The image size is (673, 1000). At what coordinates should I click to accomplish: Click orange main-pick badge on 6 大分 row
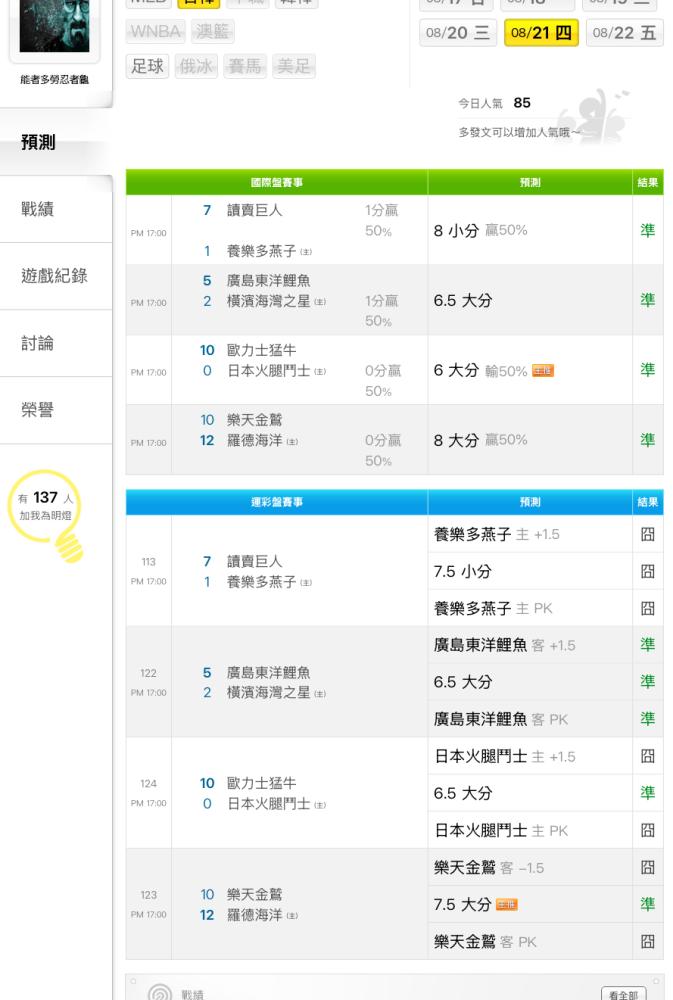[x=543, y=370]
